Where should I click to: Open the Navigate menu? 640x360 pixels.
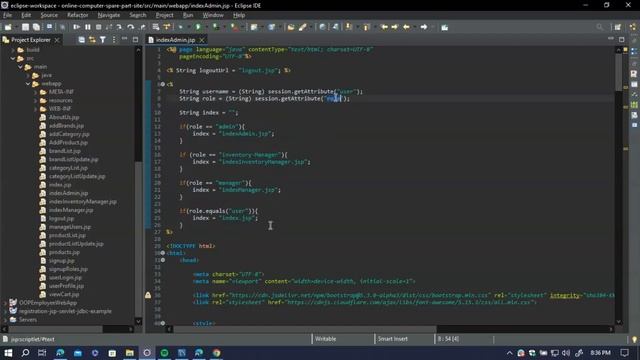pyautogui.click(x=109, y=15)
